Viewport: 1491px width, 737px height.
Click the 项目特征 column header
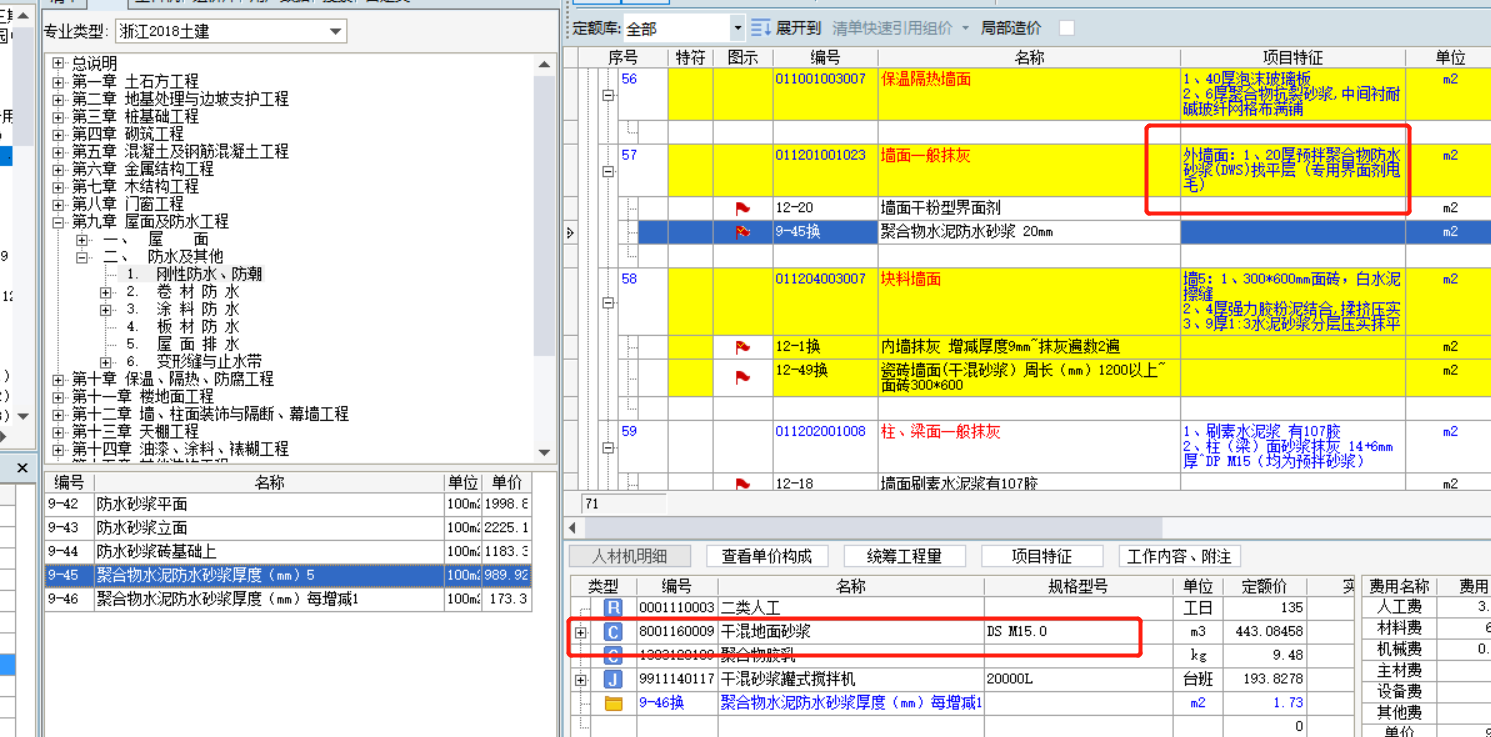coord(1292,58)
